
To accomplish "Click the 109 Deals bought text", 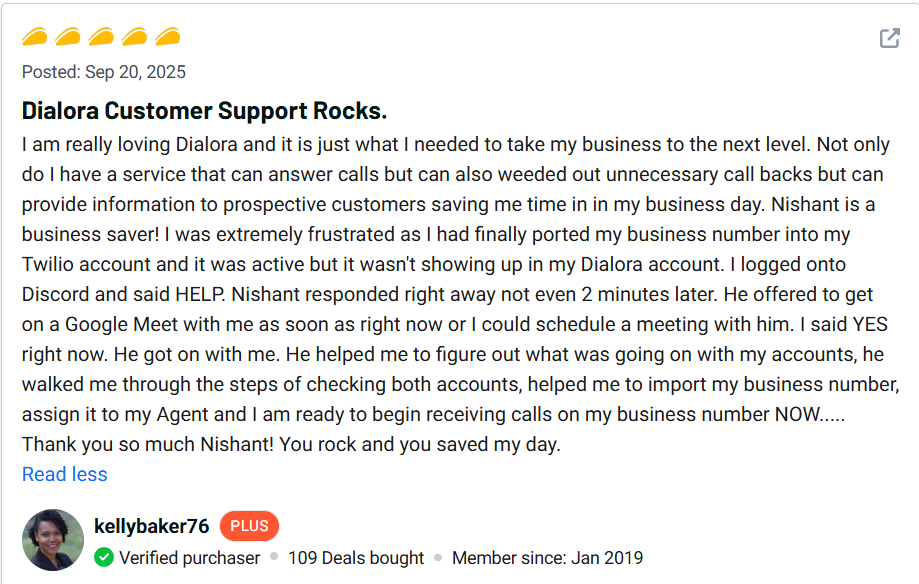I will (356, 558).
